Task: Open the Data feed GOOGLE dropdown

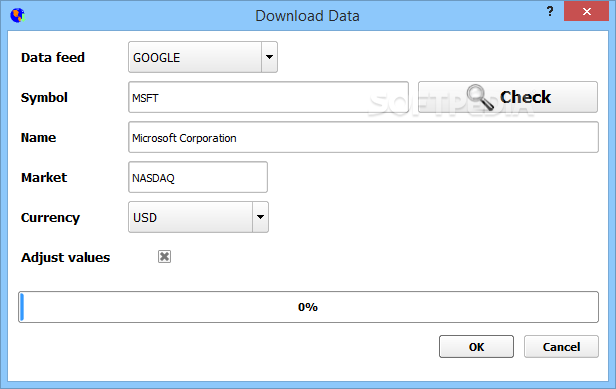Action: point(203,57)
